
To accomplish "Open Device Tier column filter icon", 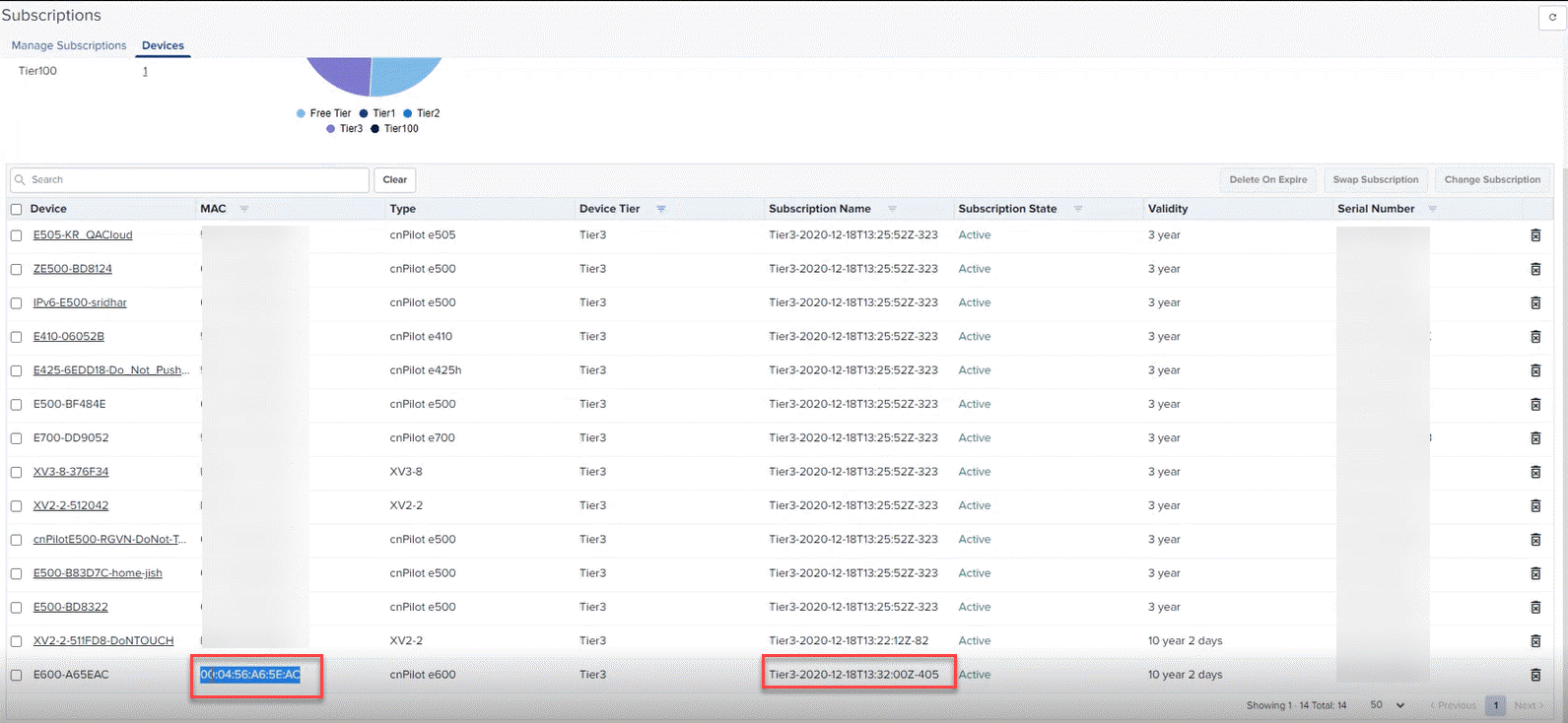I will pos(661,209).
